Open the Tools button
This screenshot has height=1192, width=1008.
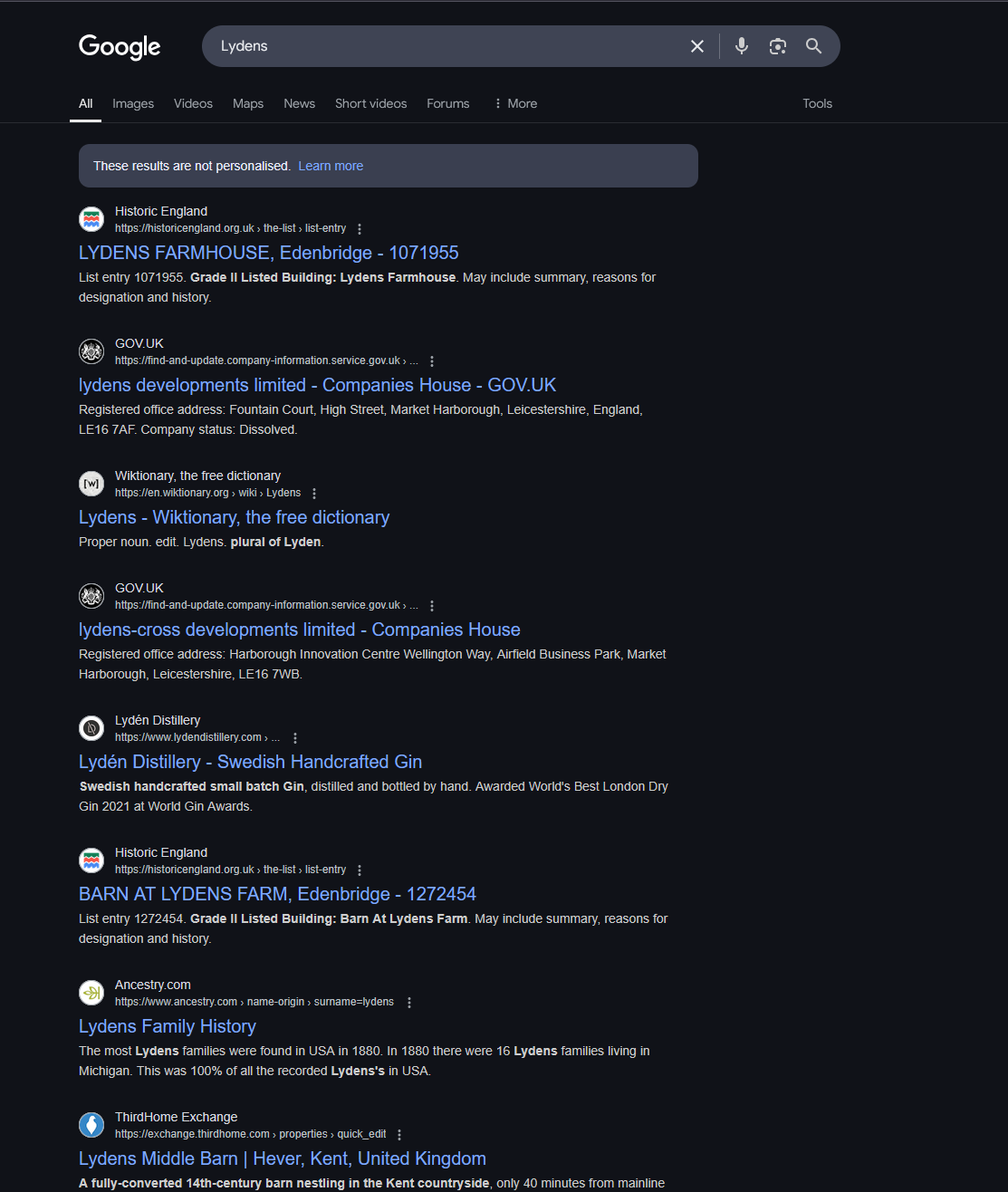pos(817,103)
